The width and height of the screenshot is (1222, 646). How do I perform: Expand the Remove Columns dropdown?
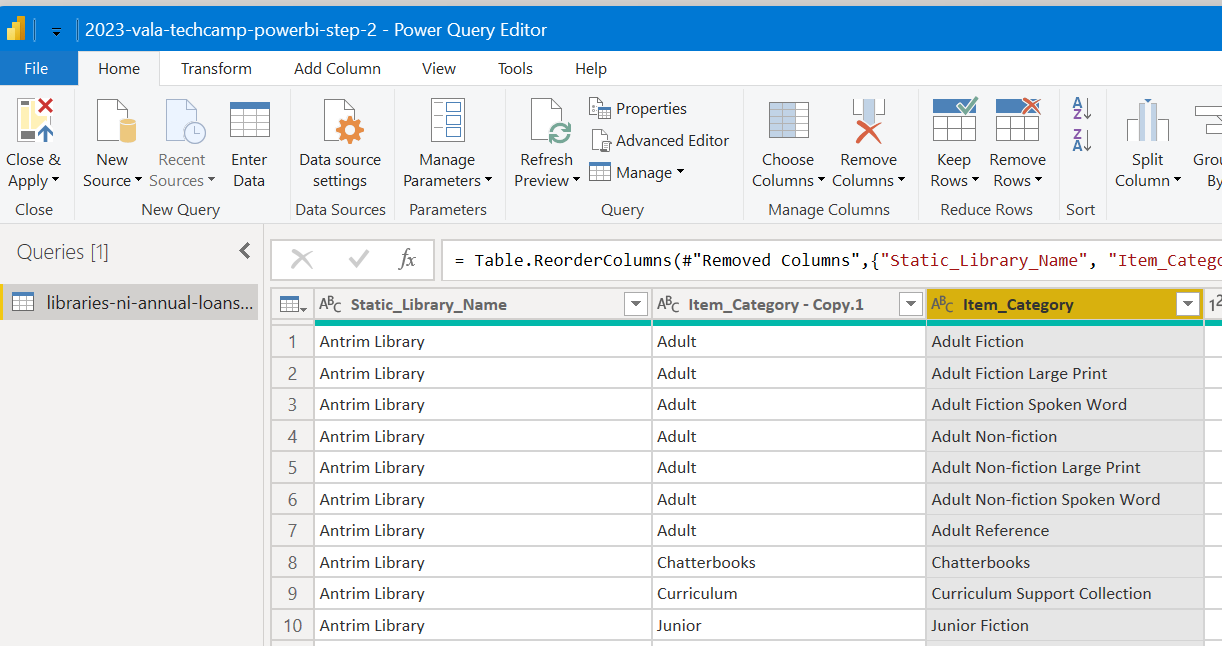click(x=901, y=181)
